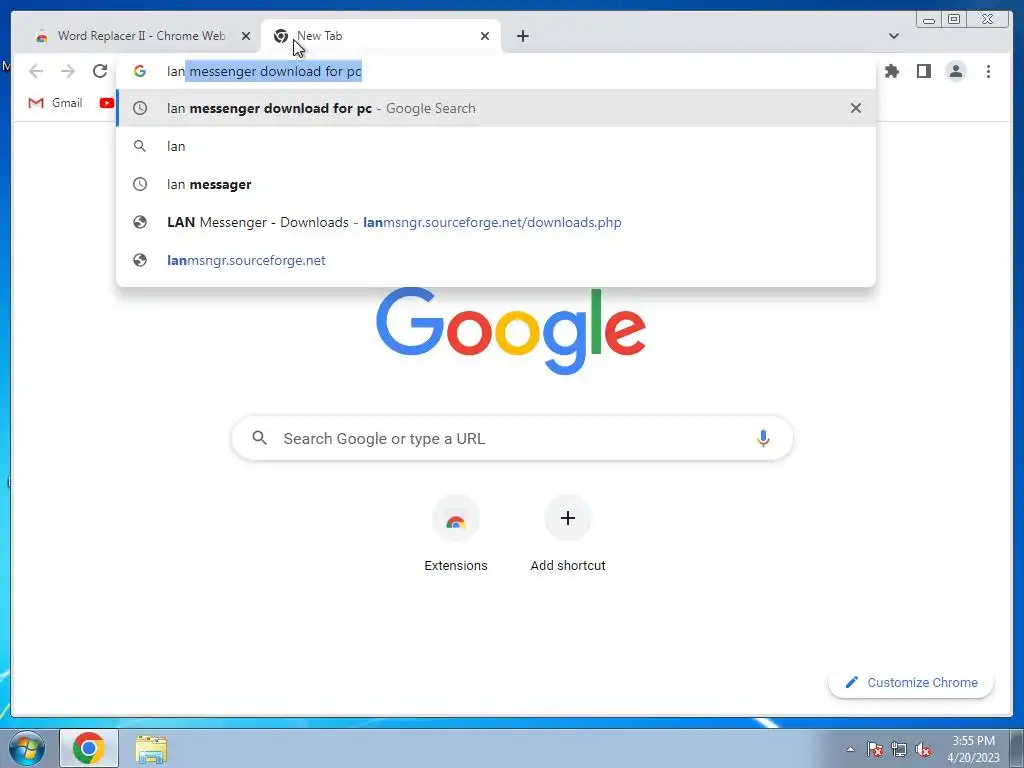Open the Windows Start menu
This screenshot has height=768, width=1024.
(27, 748)
